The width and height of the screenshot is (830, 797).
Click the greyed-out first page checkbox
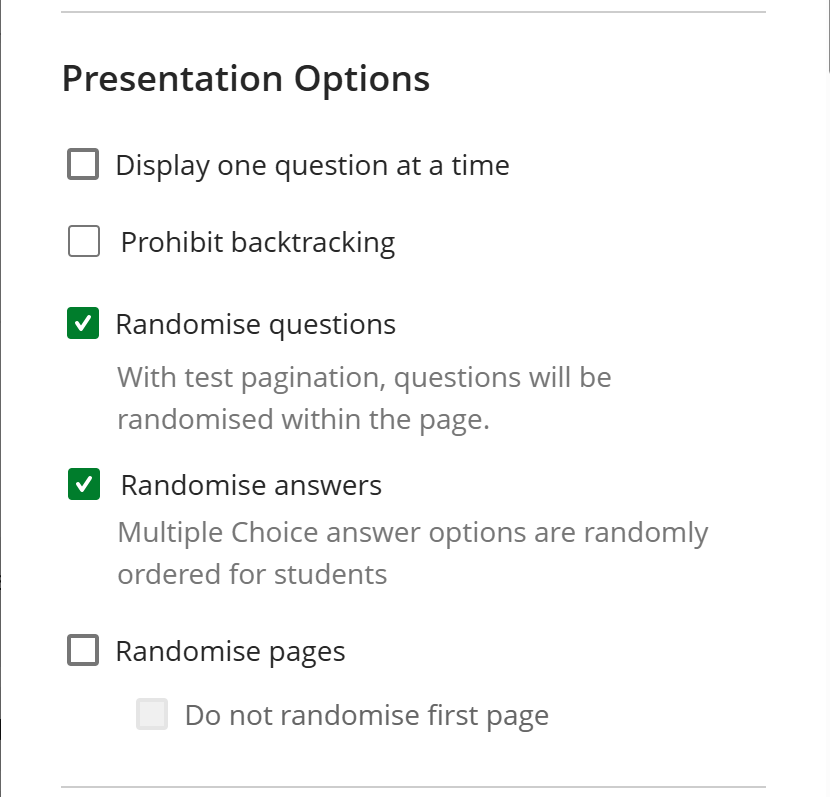coord(152,715)
